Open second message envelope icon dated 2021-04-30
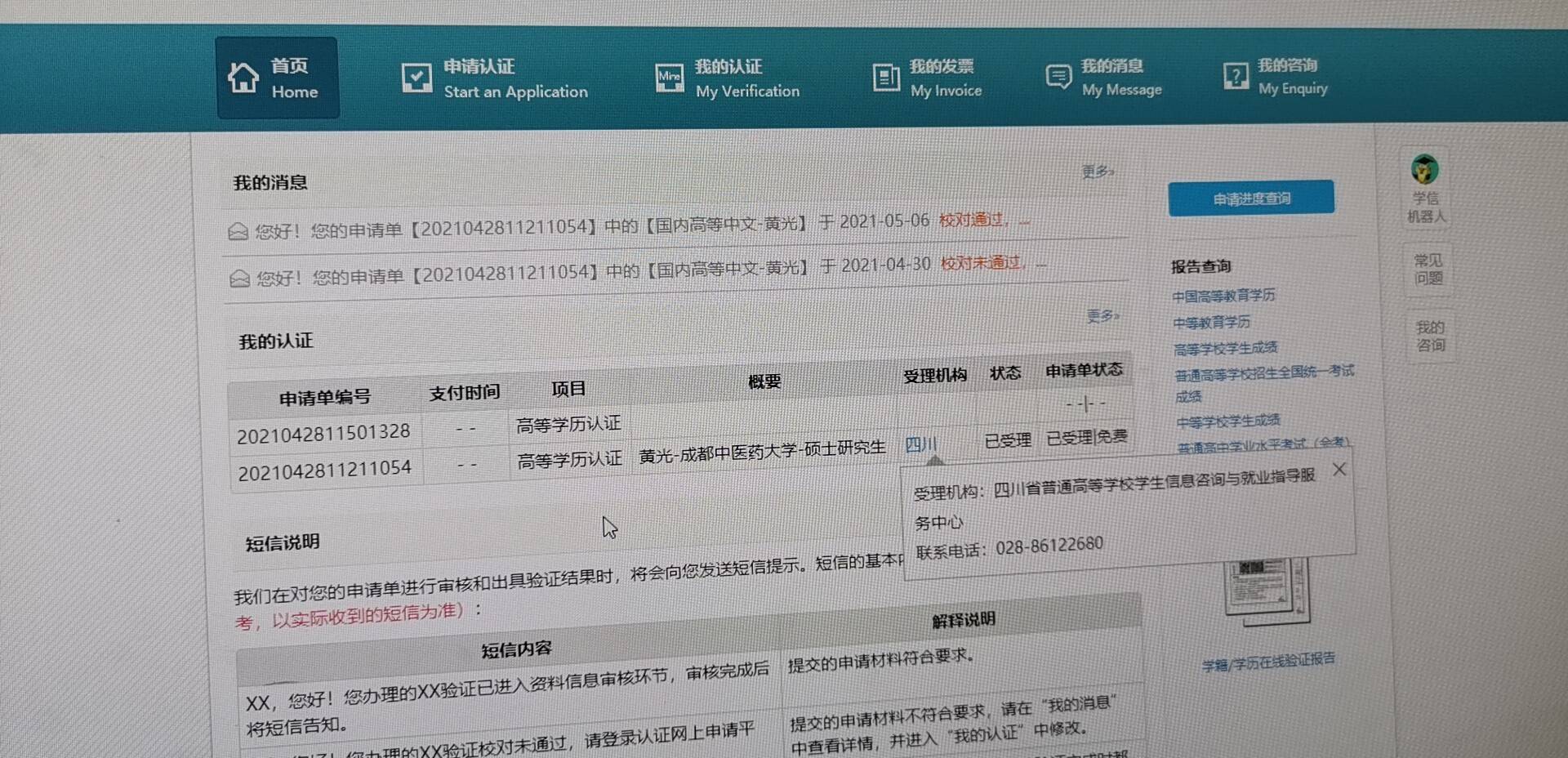The height and width of the screenshot is (758, 1568). (x=239, y=279)
